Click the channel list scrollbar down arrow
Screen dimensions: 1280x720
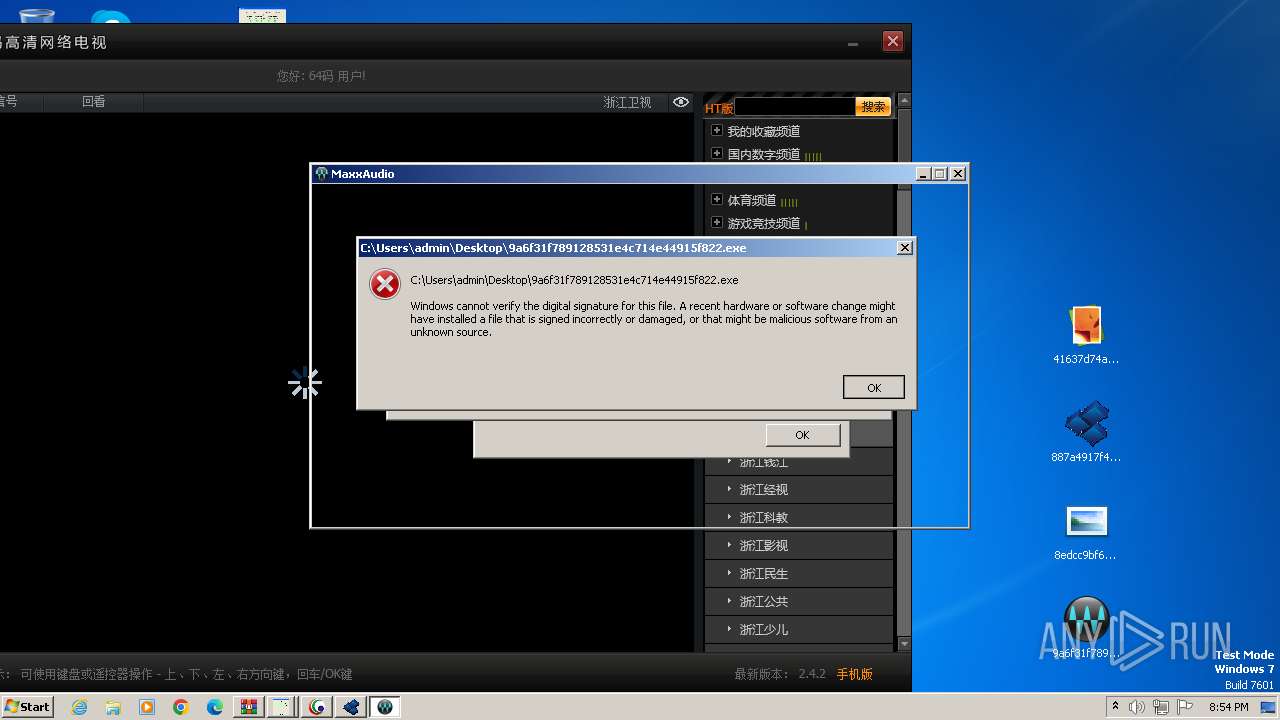click(904, 645)
